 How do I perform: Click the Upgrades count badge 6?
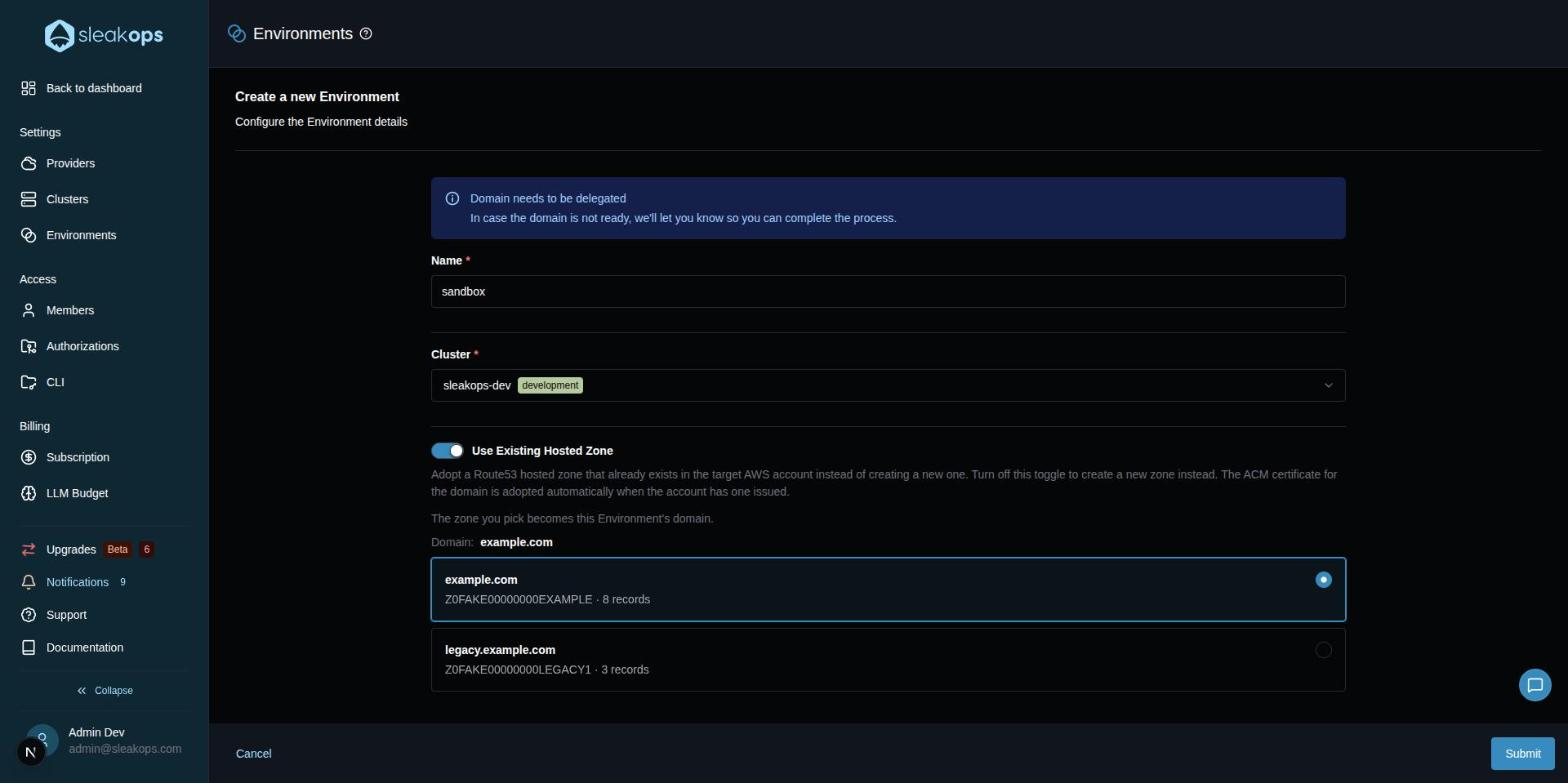pos(147,550)
